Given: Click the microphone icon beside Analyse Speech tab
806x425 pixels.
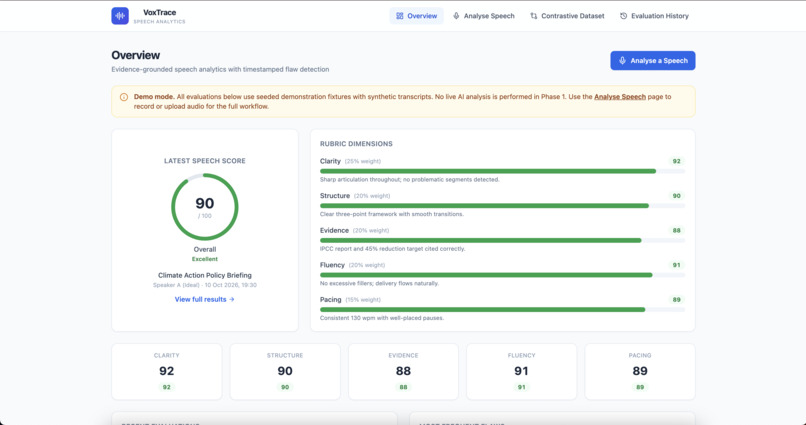Looking at the screenshot, I should click(x=456, y=16).
